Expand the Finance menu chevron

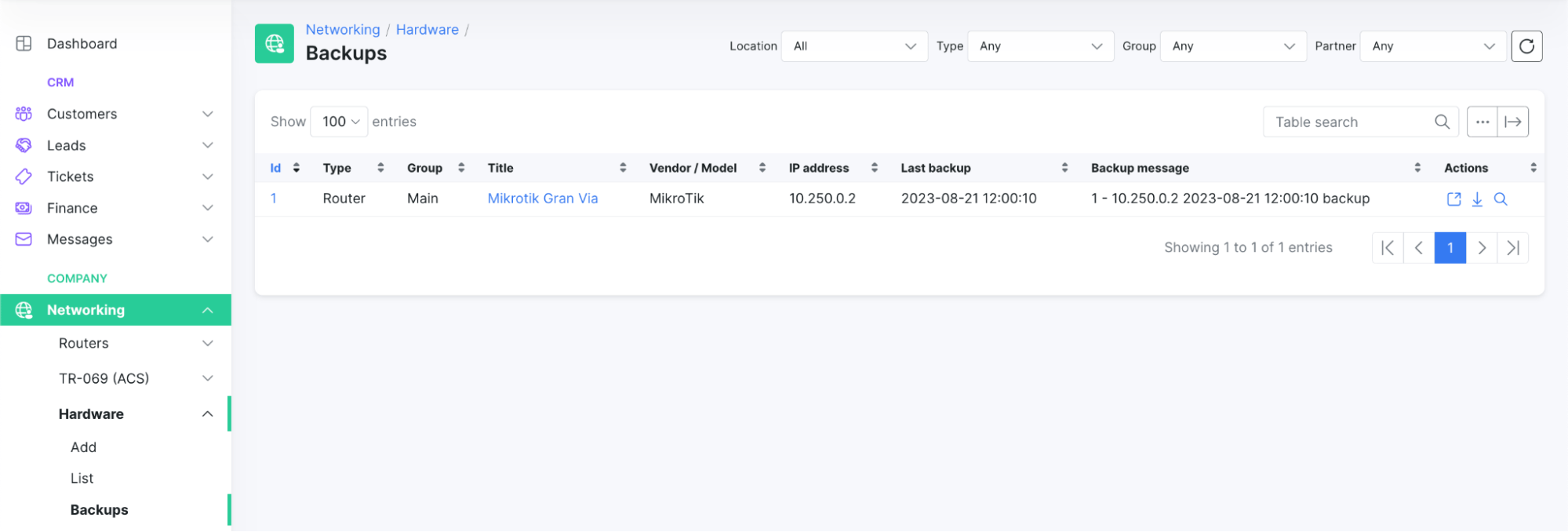point(208,208)
